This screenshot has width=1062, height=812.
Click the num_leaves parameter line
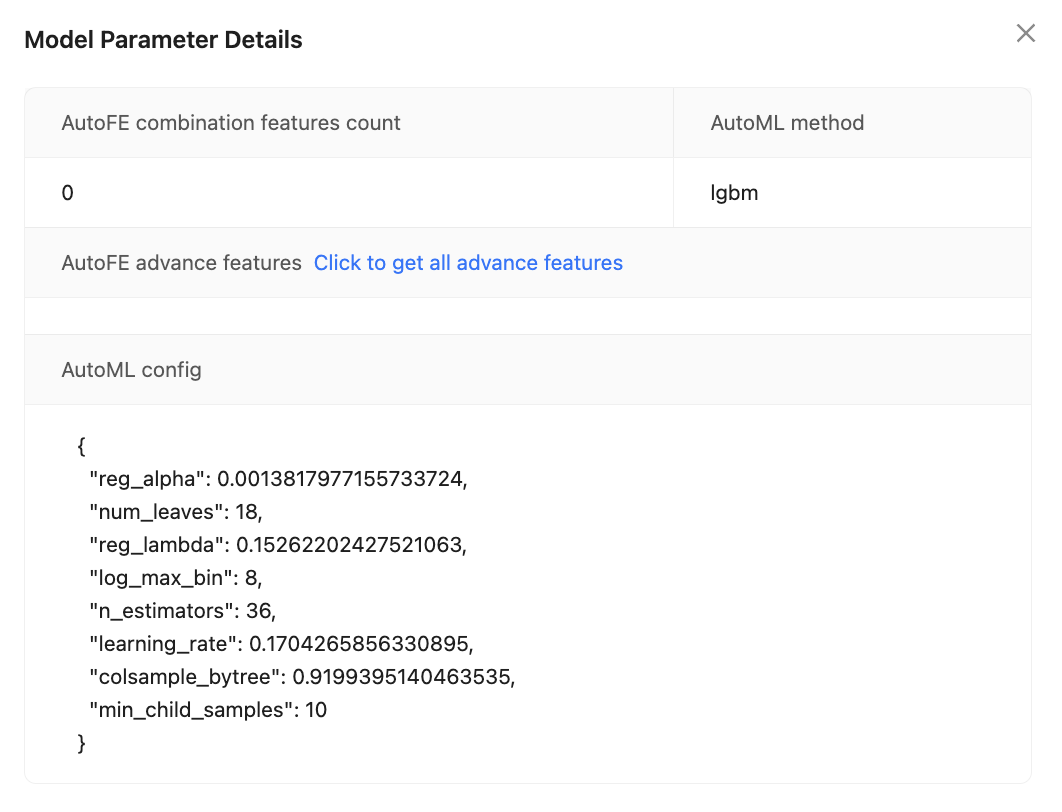175,512
